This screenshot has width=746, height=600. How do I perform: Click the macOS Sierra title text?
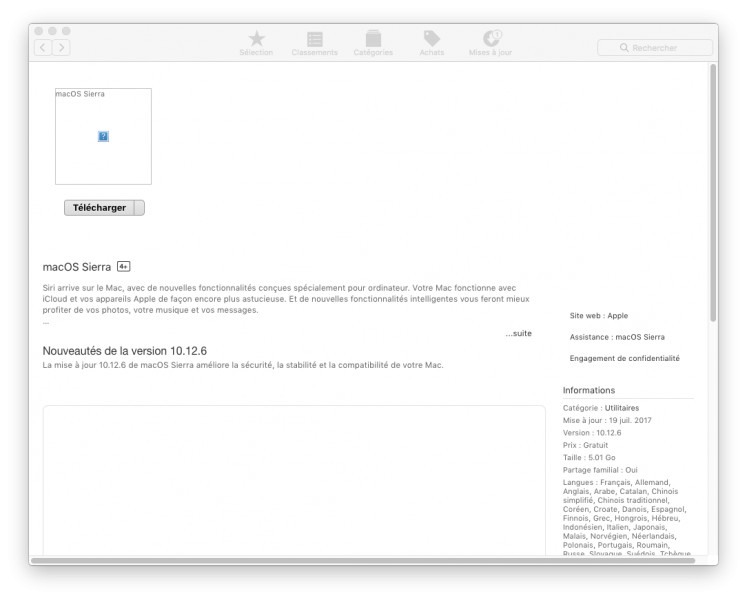click(x=77, y=267)
